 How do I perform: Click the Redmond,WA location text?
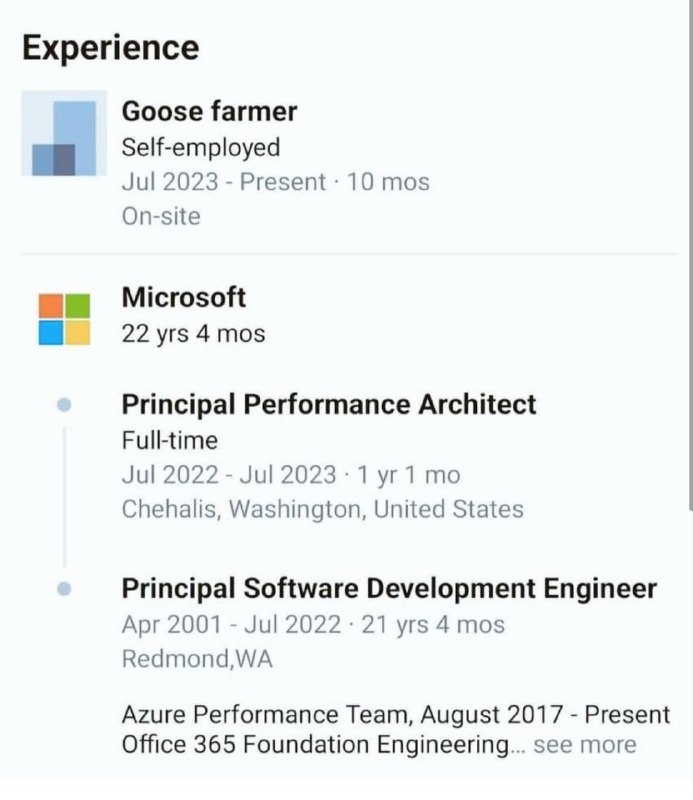197,659
